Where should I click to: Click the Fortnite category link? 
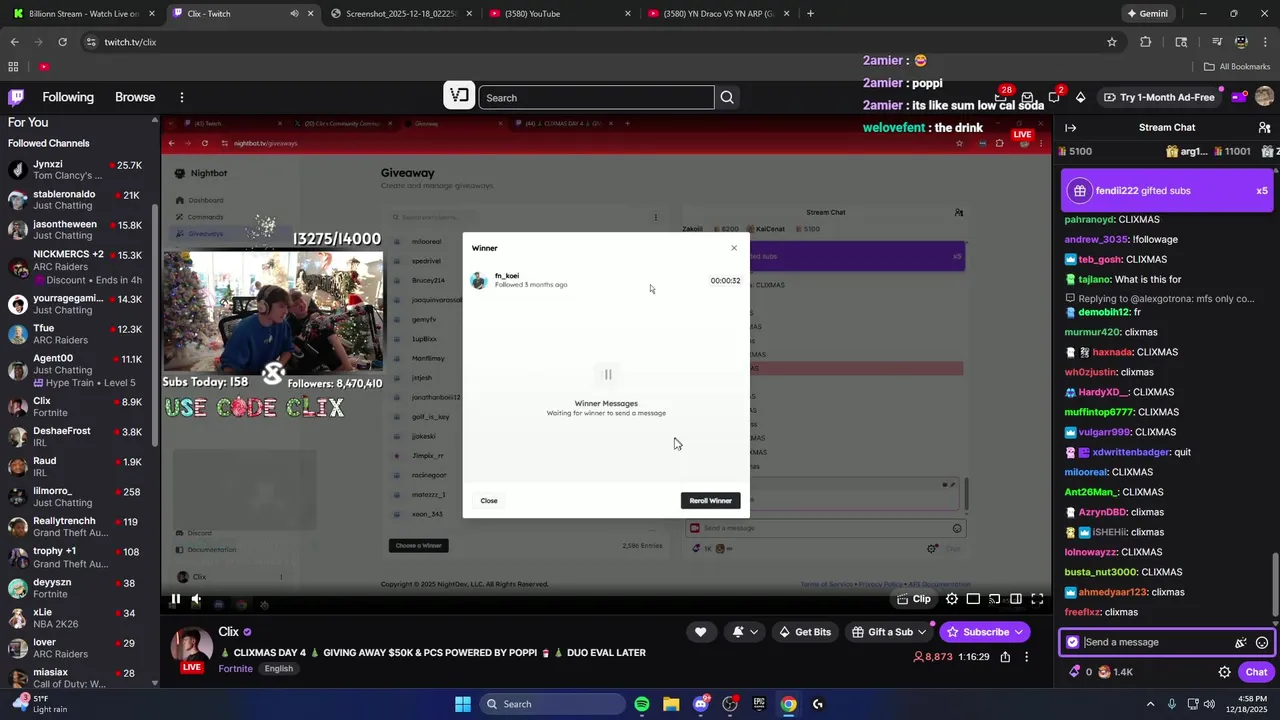(x=235, y=669)
